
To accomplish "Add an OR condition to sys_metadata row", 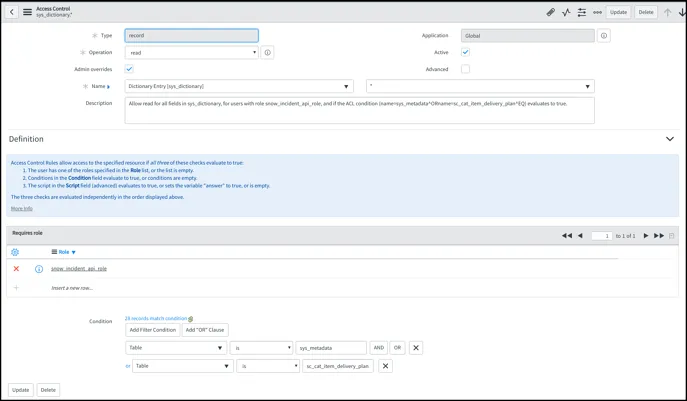I will tap(397, 348).
